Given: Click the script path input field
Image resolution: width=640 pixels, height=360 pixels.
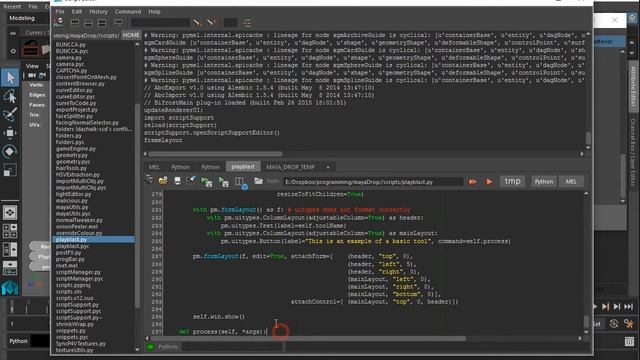Looking at the screenshot, I should pos(373,182).
